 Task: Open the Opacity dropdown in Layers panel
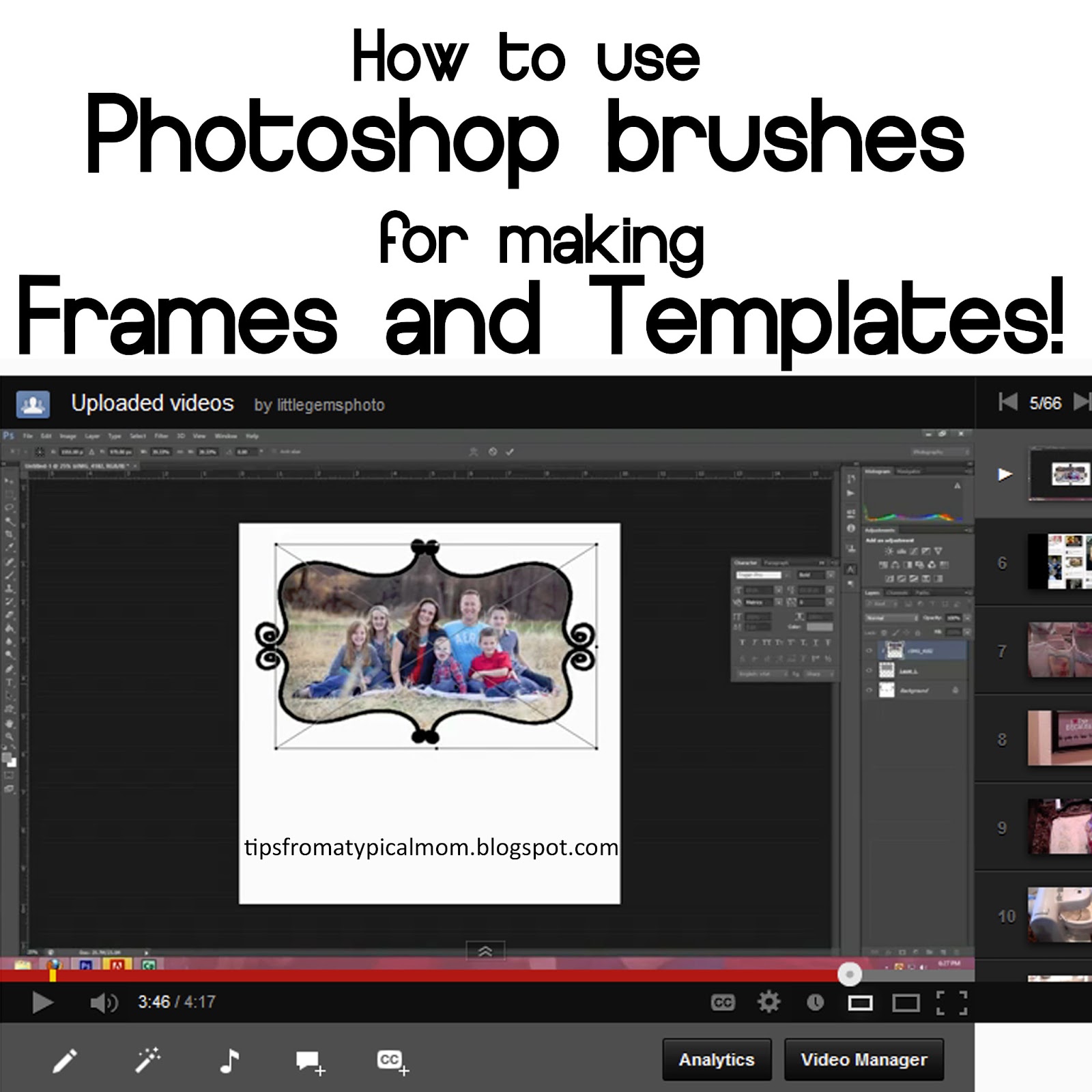coord(954,618)
